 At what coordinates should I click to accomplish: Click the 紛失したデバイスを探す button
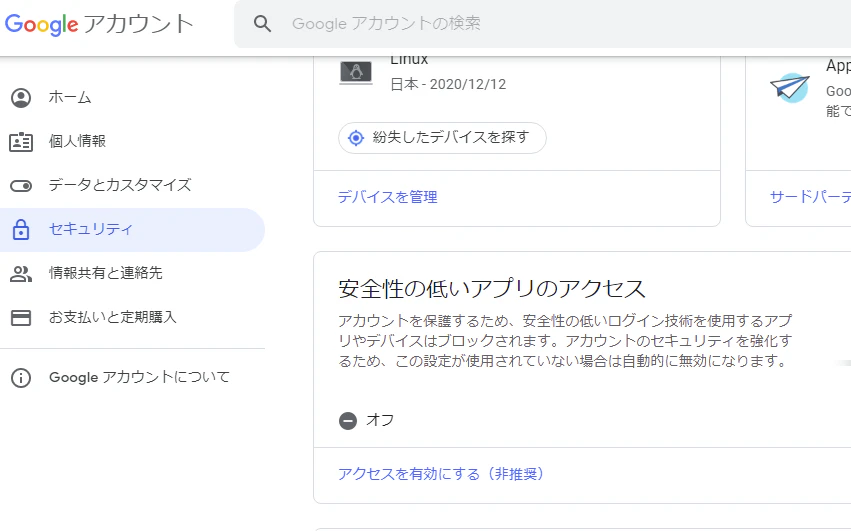point(442,138)
